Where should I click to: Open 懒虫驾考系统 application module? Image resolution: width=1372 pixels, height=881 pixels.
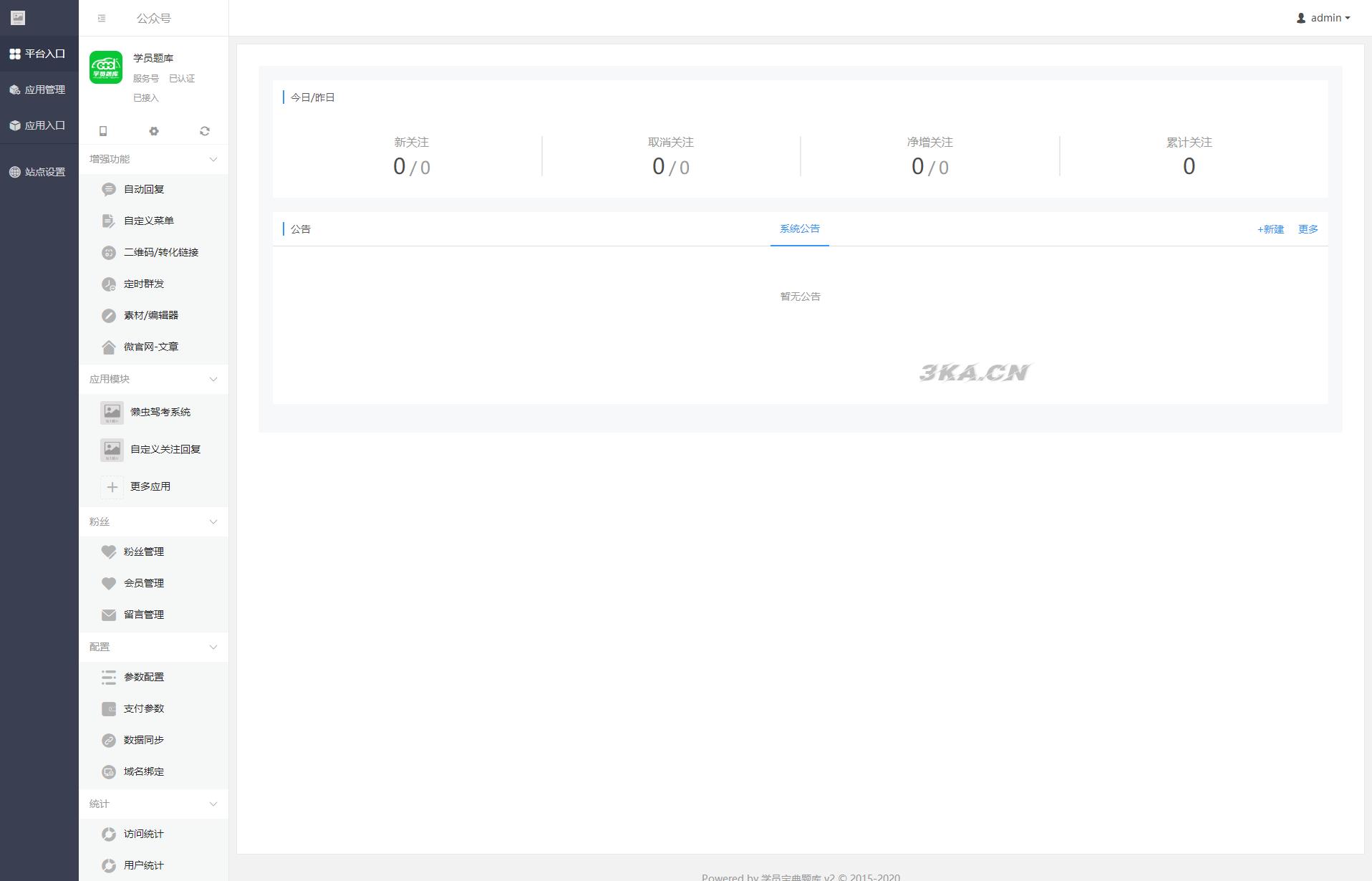(x=160, y=413)
